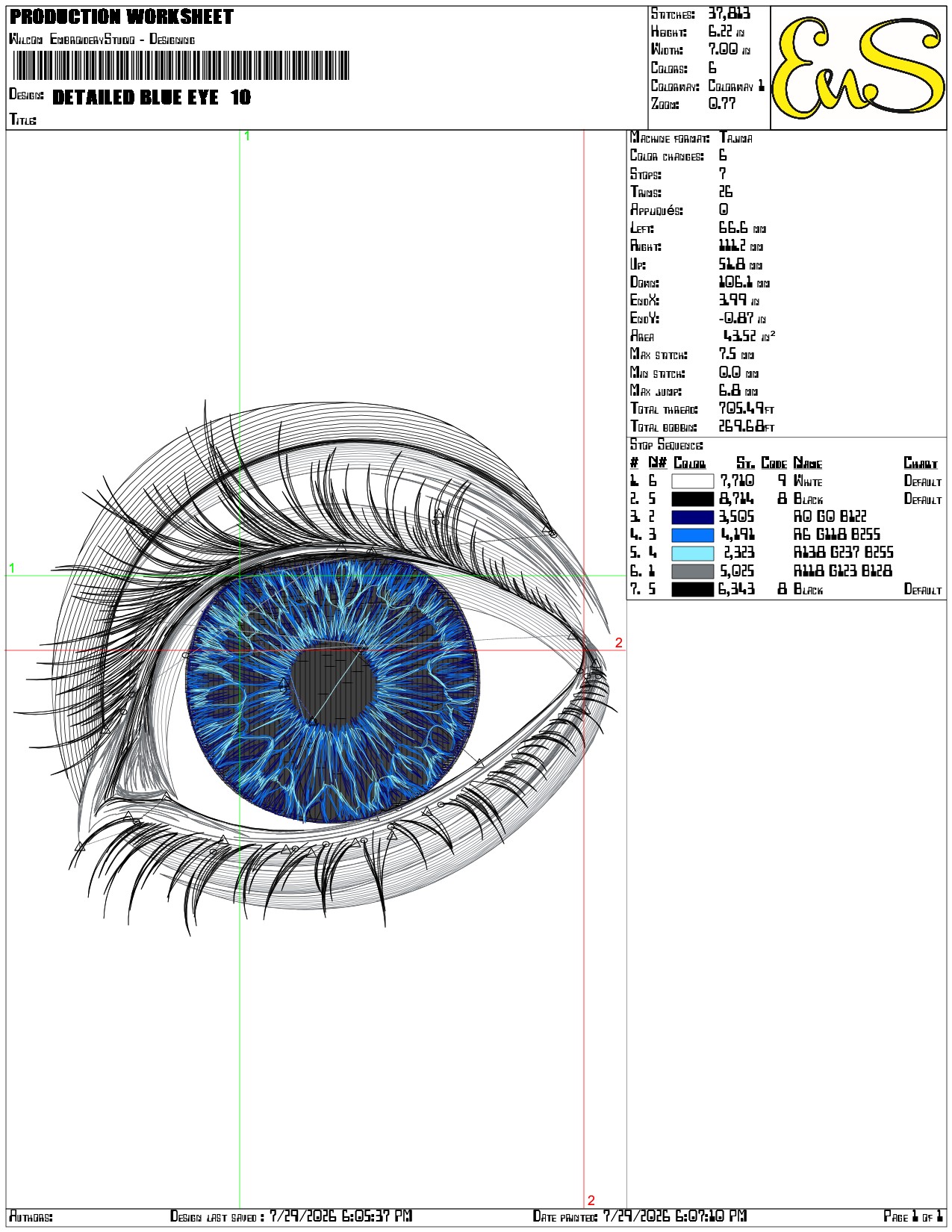
Task: Click the "Authors:" footer label
Action: click(31, 1216)
